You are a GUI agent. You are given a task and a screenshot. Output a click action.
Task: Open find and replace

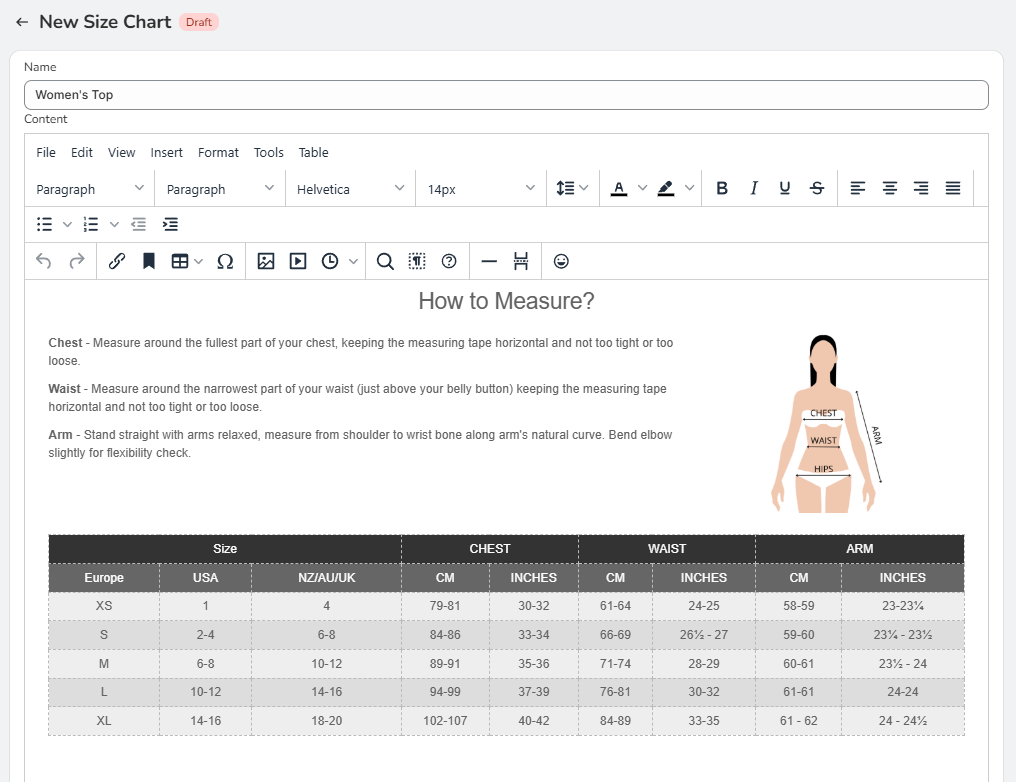point(385,261)
